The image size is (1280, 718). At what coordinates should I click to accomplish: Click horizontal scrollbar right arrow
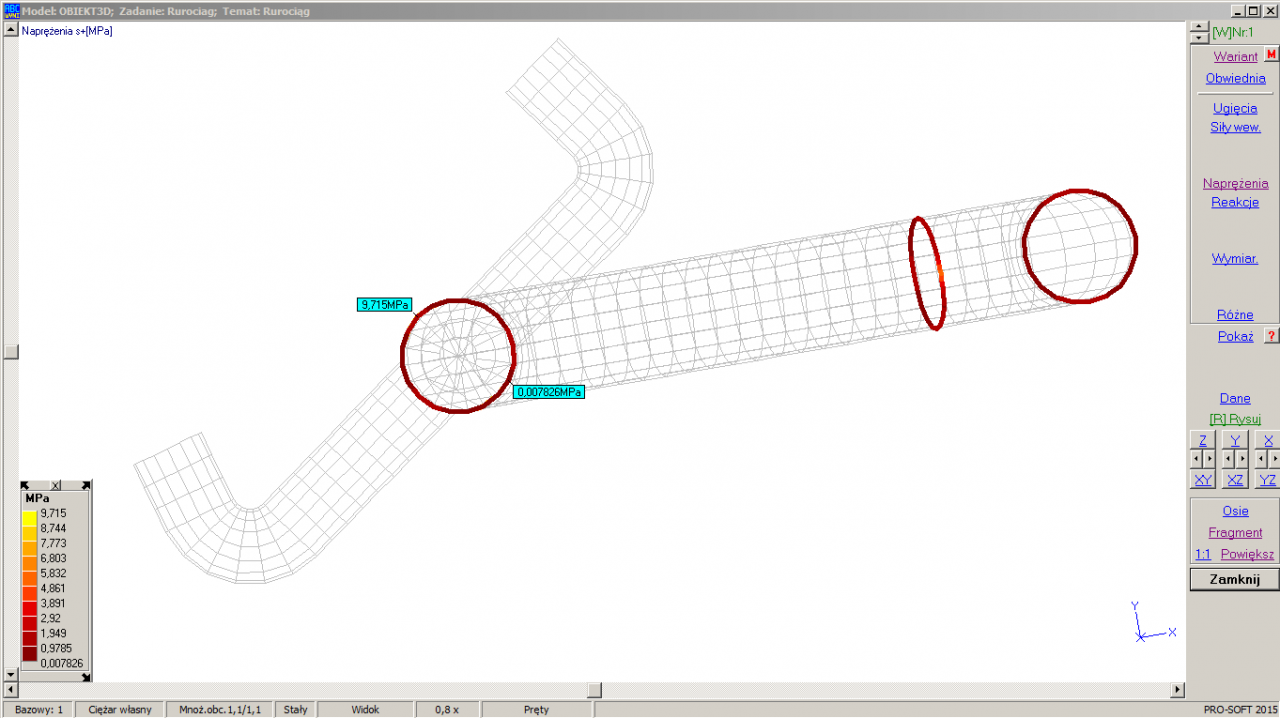click(x=1177, y=690)
